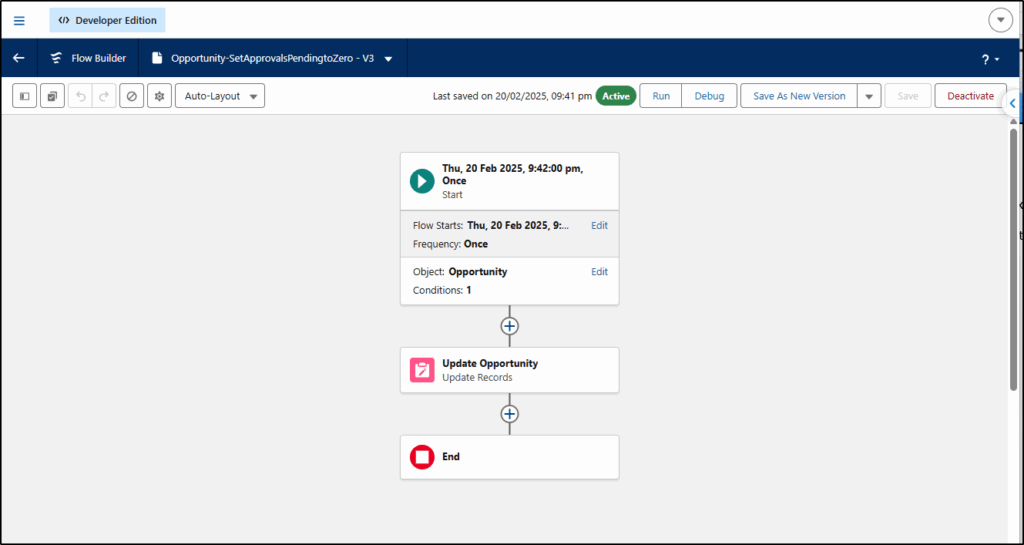Add element after the Start node
This screenshot has width=1024, height=545.
point(510,326)
